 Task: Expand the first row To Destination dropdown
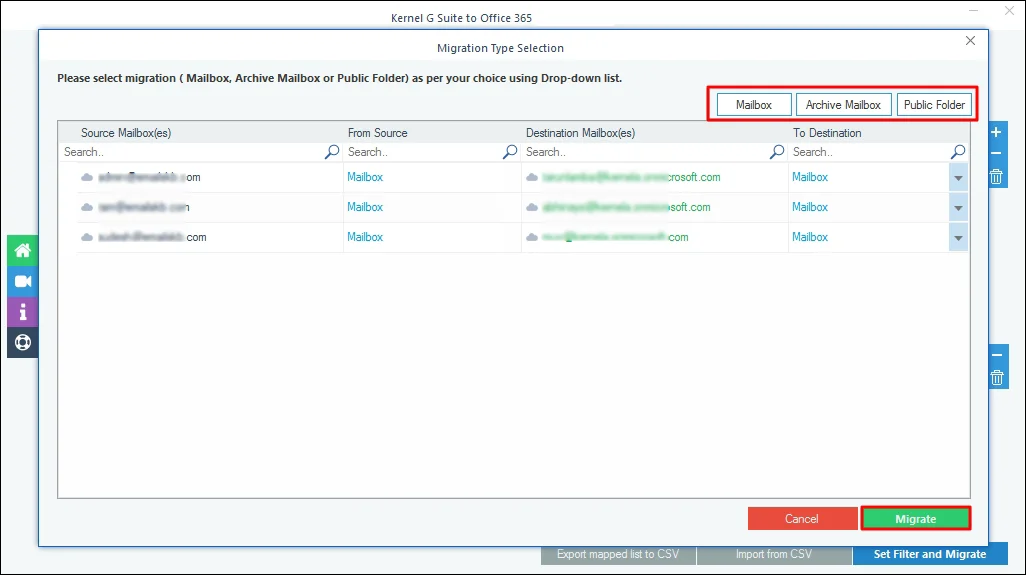click(x=958, y=178)
